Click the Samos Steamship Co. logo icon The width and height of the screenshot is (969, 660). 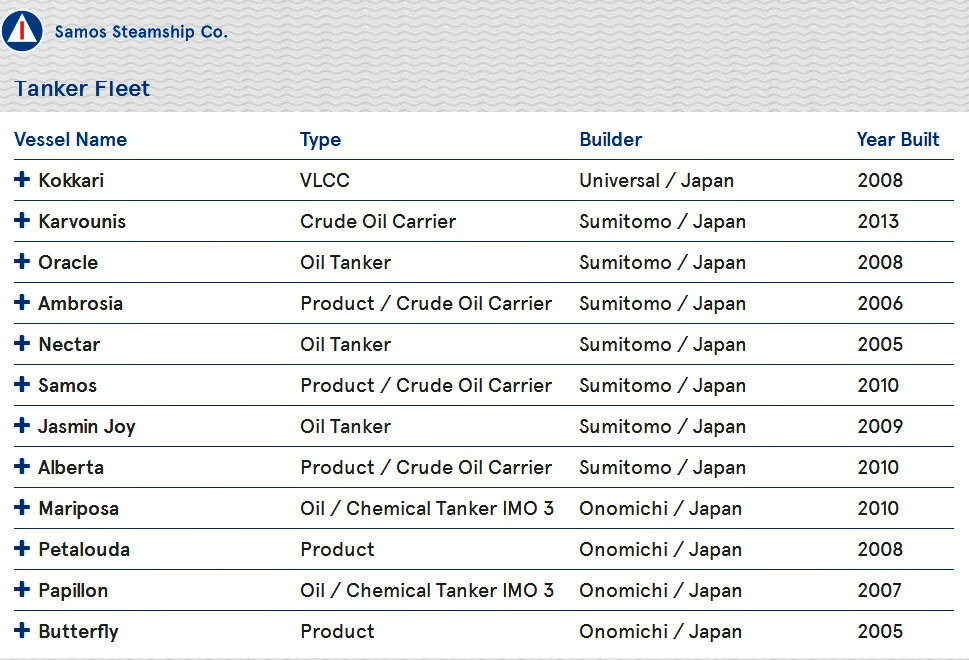[22, 30]
